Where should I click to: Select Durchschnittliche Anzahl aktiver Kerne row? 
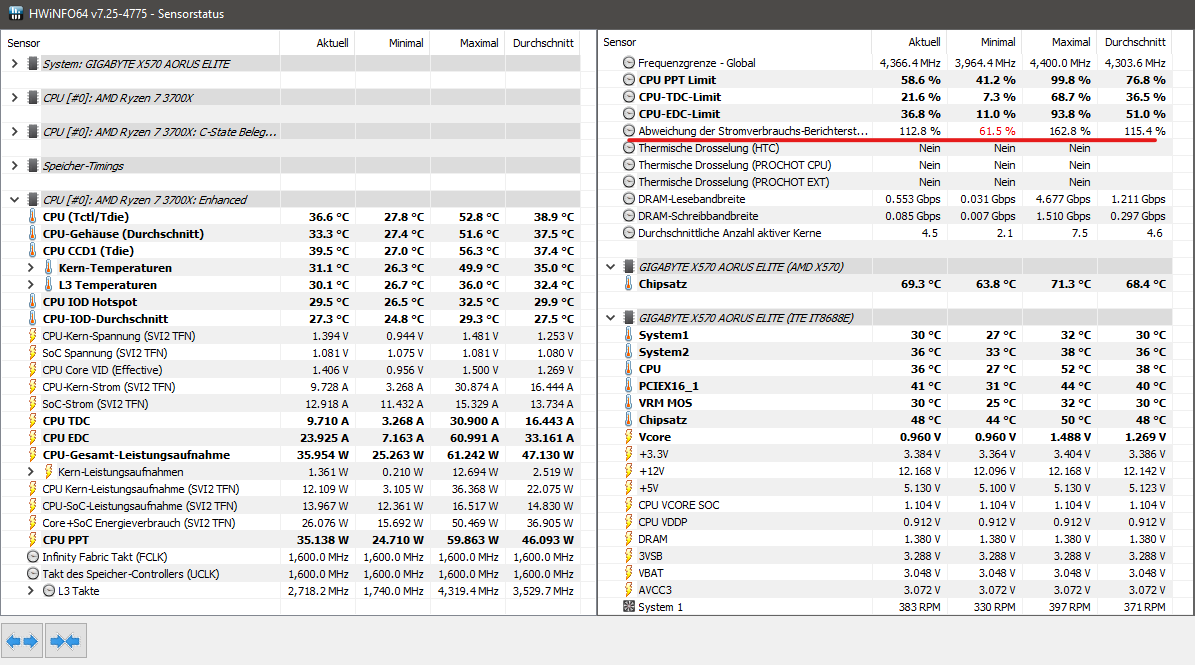click(x=886, y=233)
